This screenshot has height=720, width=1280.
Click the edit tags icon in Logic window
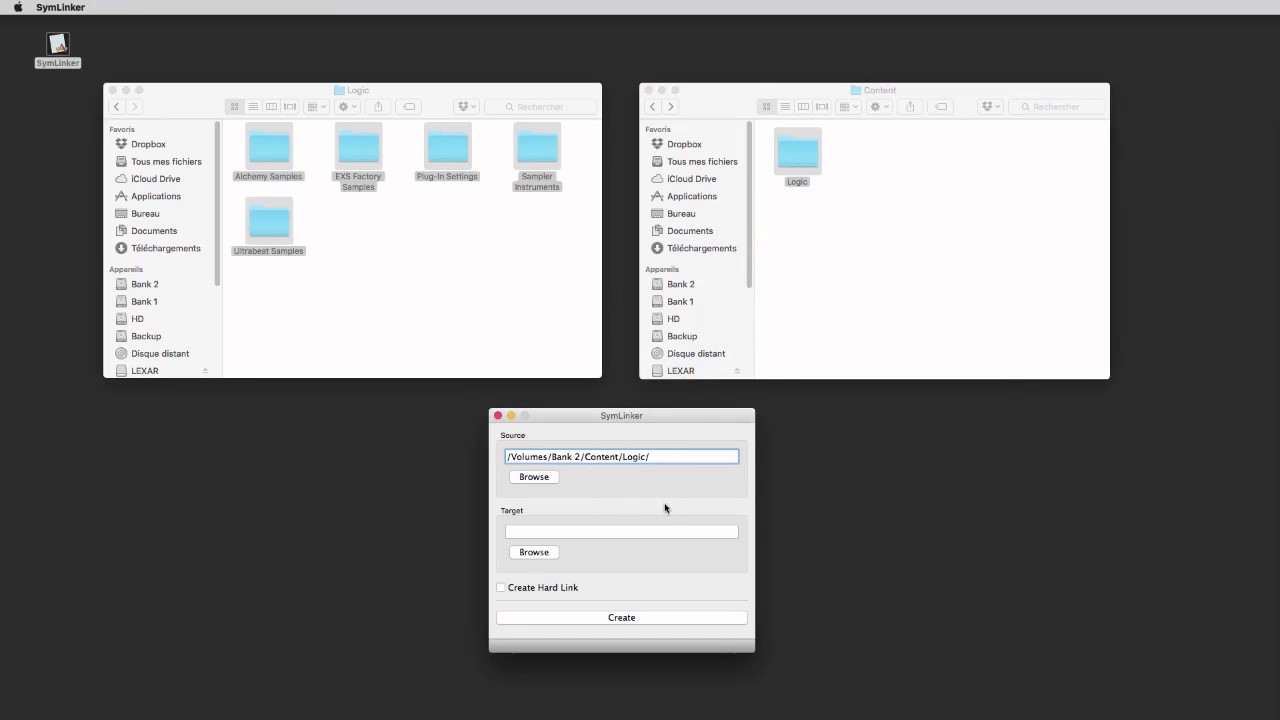point(408,107)
